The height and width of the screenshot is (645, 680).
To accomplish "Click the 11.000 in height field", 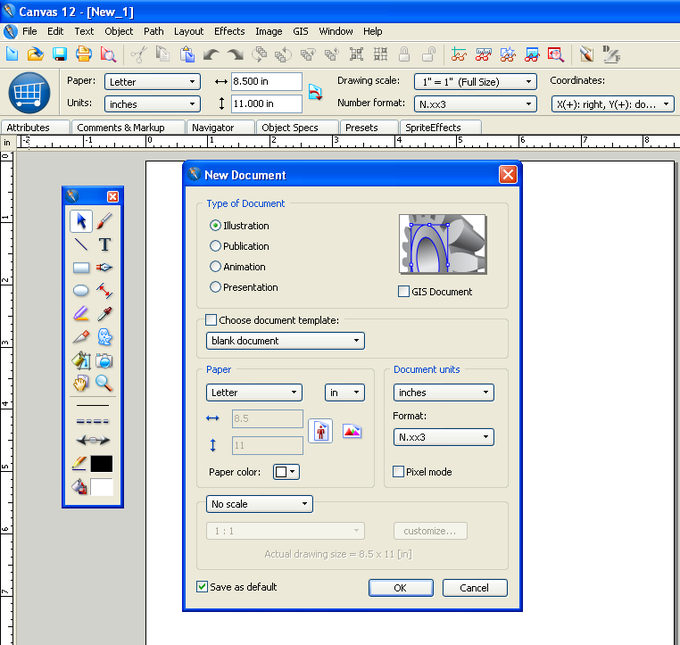I will click(x=267, y=104).
